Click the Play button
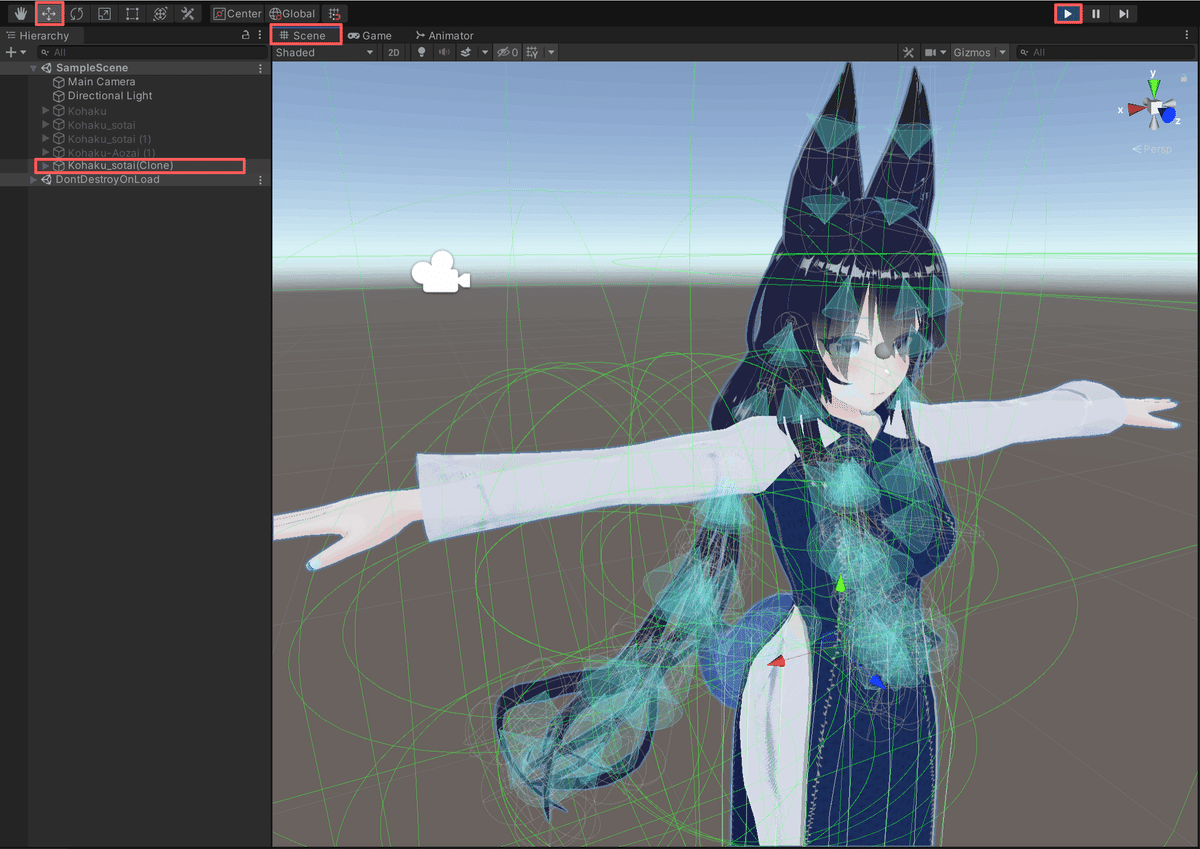The width and height of the screenshot is (1200, 849). 1069,14
